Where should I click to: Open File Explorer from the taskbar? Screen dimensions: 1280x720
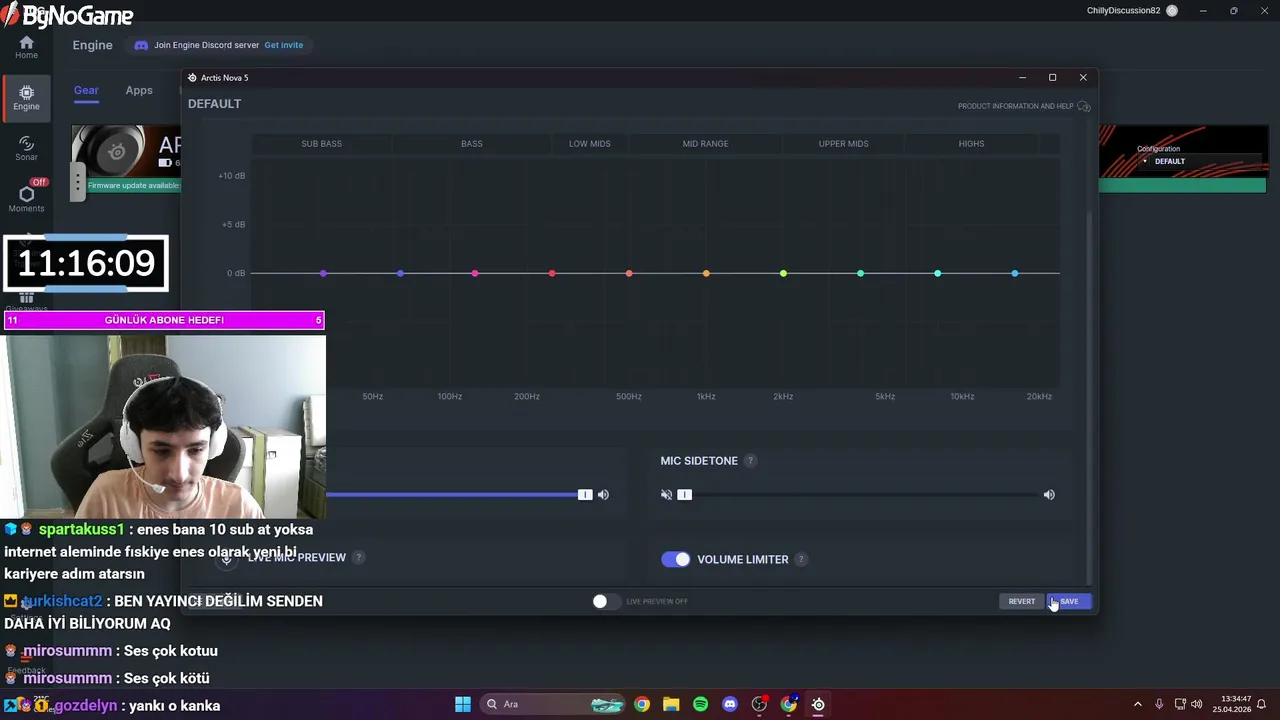point(671,704)
